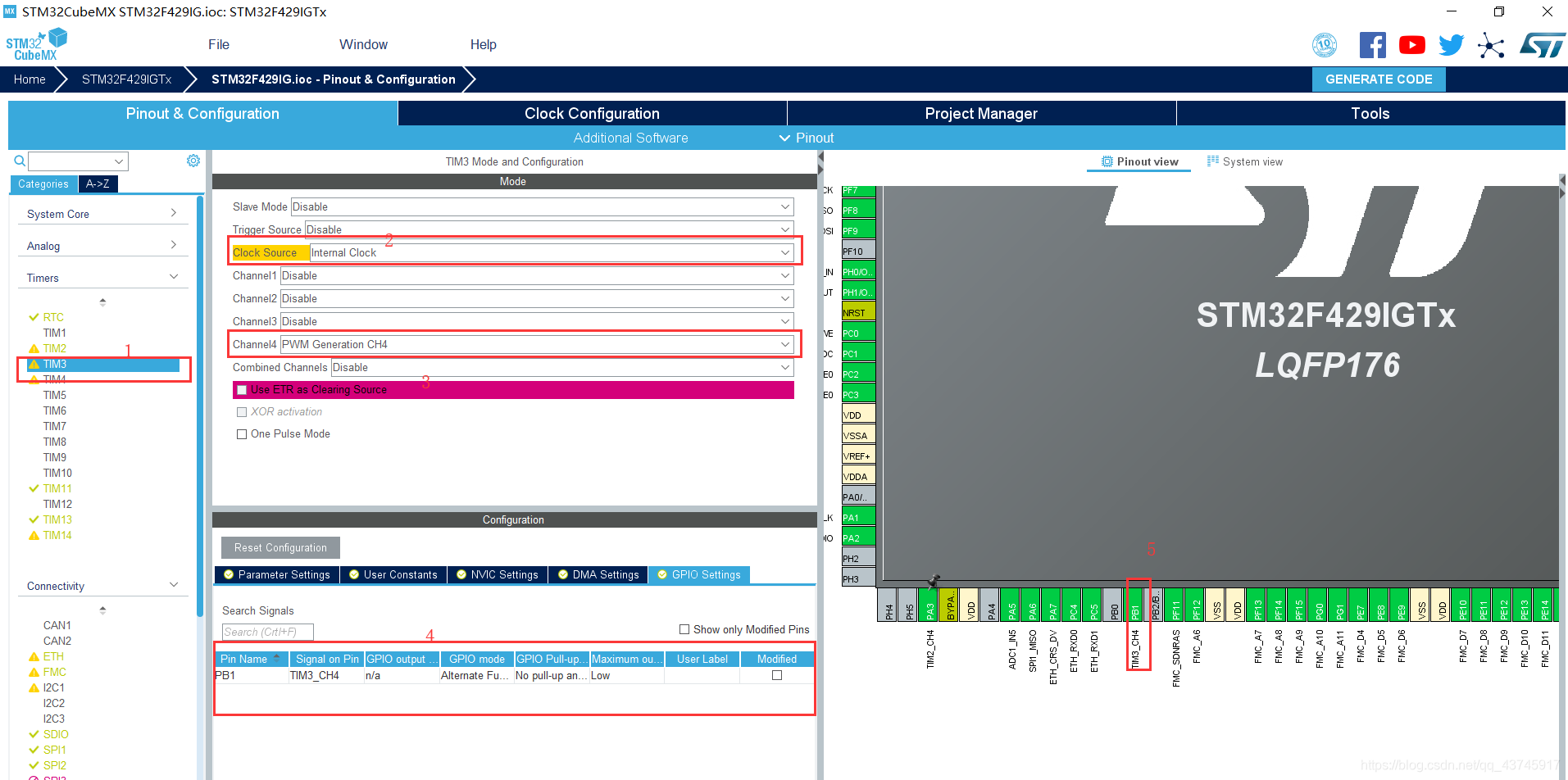1568x780 pixels.
Task: Open the Clock Source dropdown
Action: tap(552, 252)
